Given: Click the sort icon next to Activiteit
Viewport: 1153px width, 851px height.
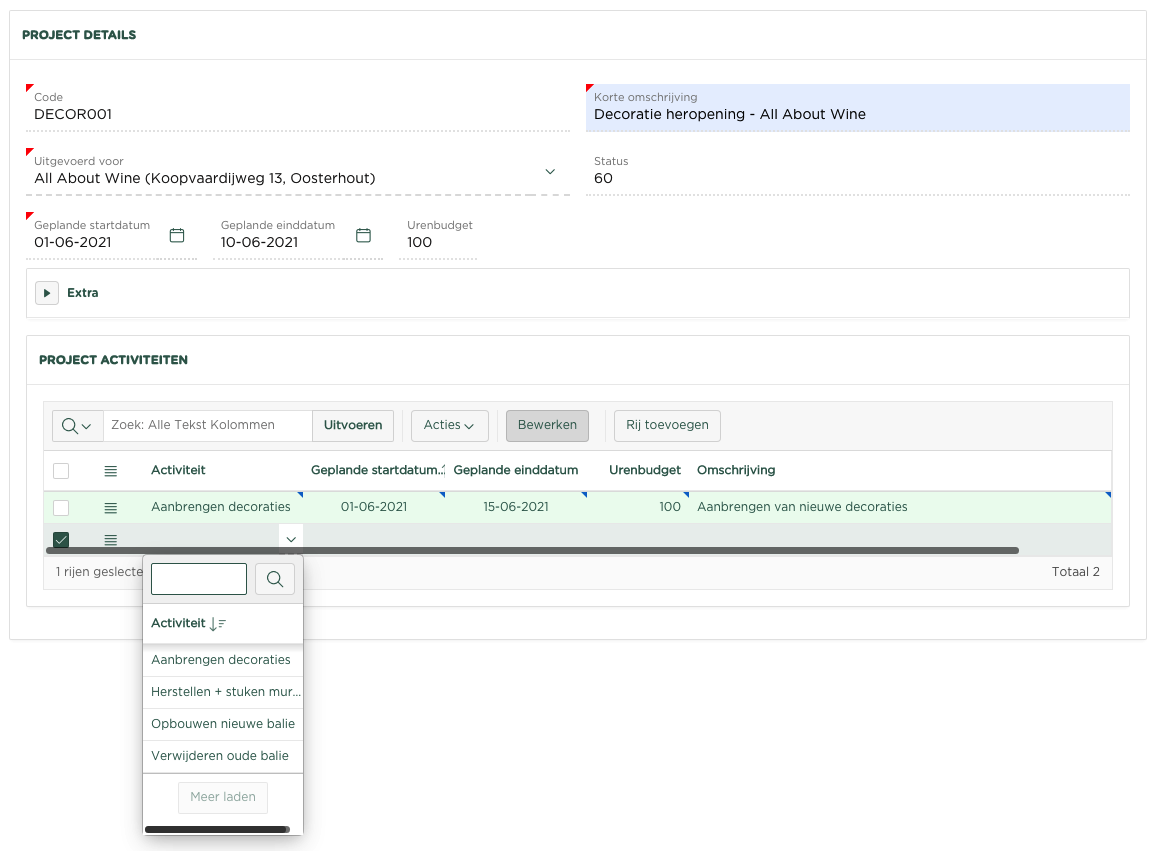Looking at the screenshot, I should tap(217, 624).
